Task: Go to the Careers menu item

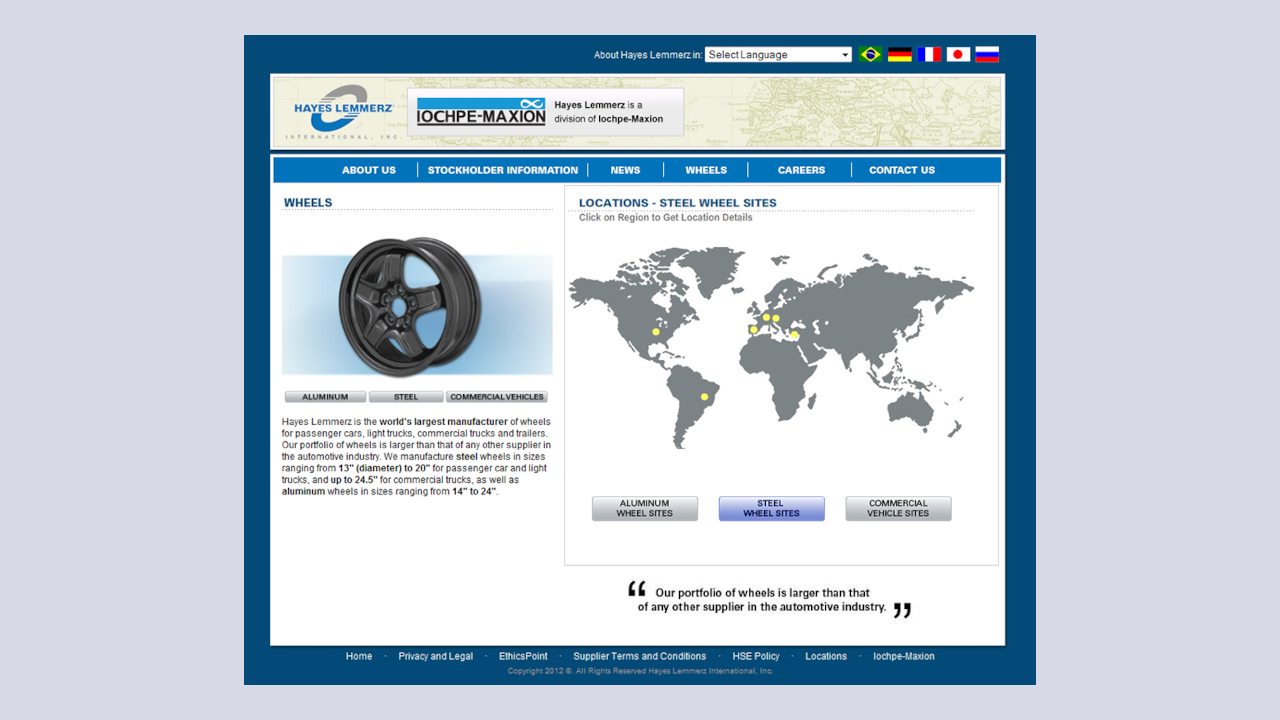Action: (x=801, y=170)
